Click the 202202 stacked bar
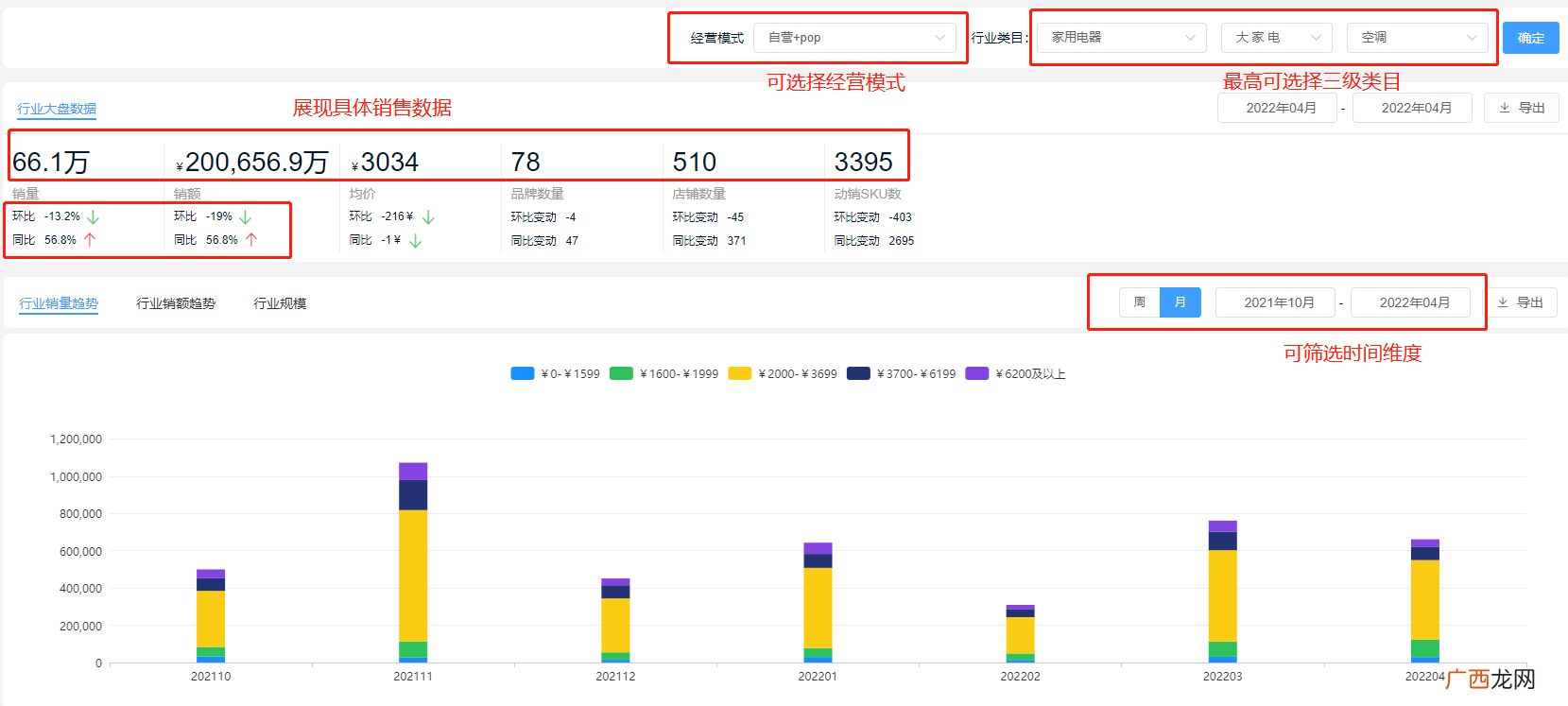 [x=1020, y=634]
